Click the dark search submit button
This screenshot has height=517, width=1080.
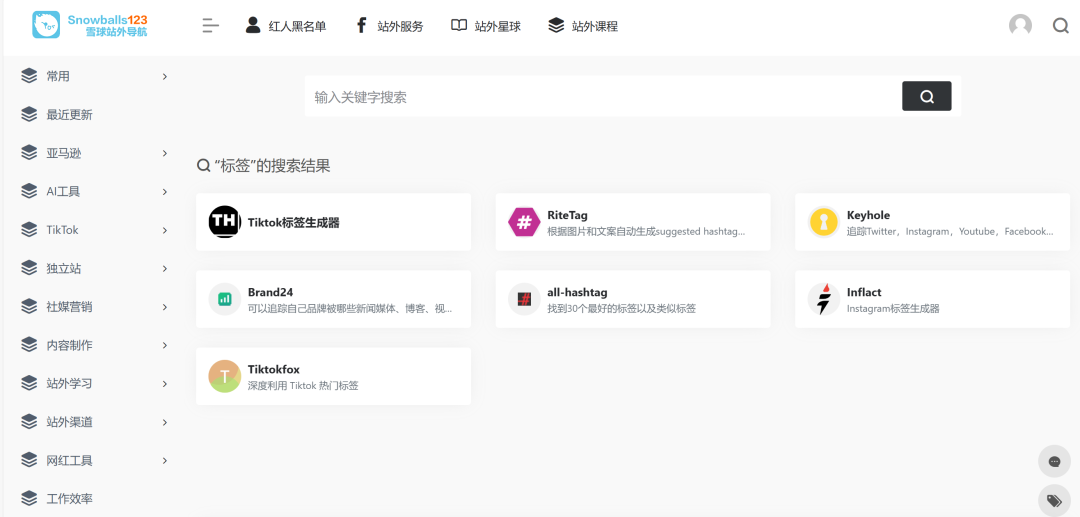point(926,96)
